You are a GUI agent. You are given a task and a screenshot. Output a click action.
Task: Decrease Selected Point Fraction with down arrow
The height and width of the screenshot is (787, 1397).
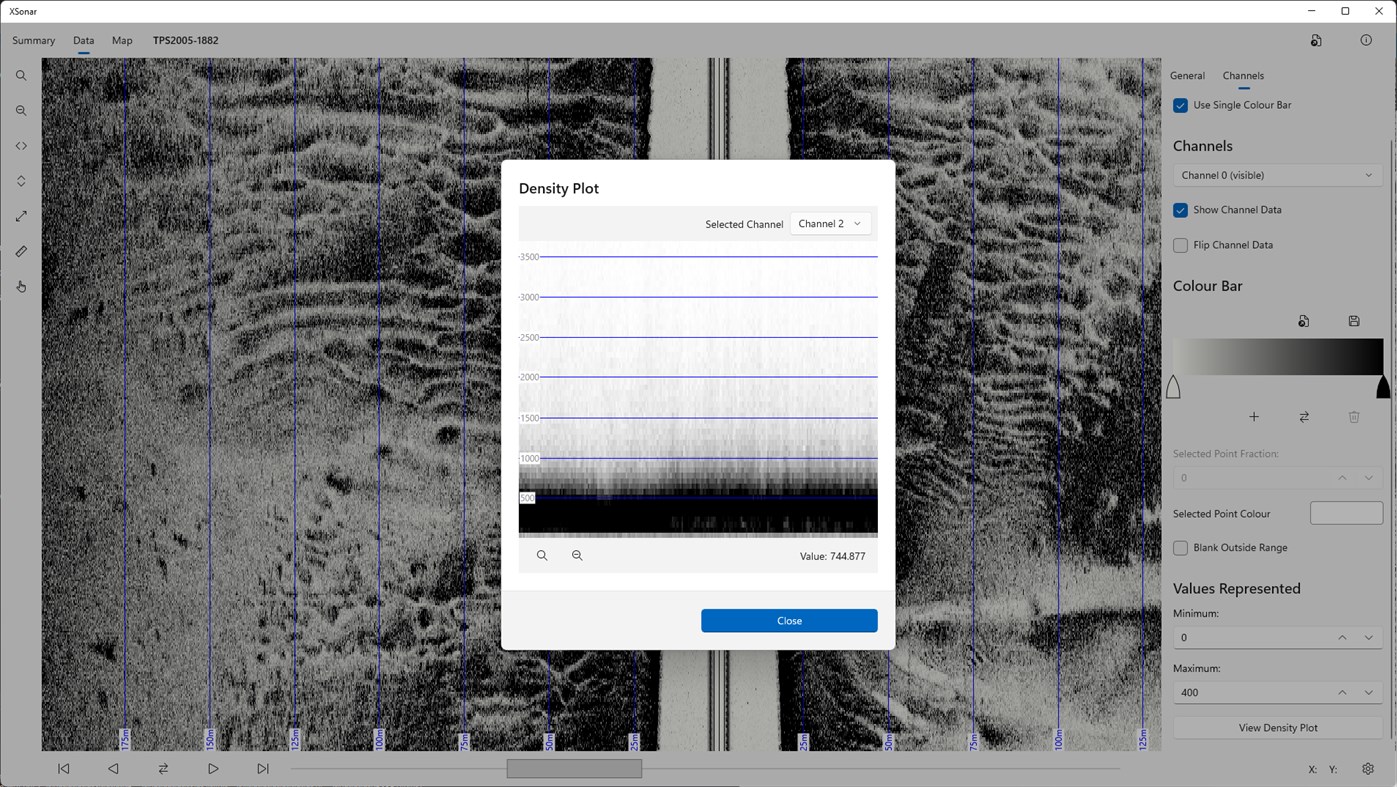click(x=1369, y=478)
